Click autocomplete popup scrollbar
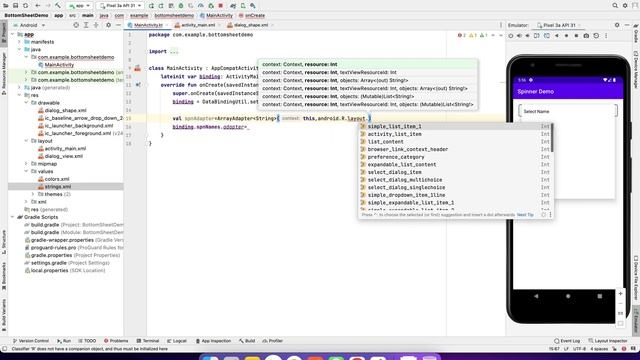640x360 pixels. [x=552, y=138]
